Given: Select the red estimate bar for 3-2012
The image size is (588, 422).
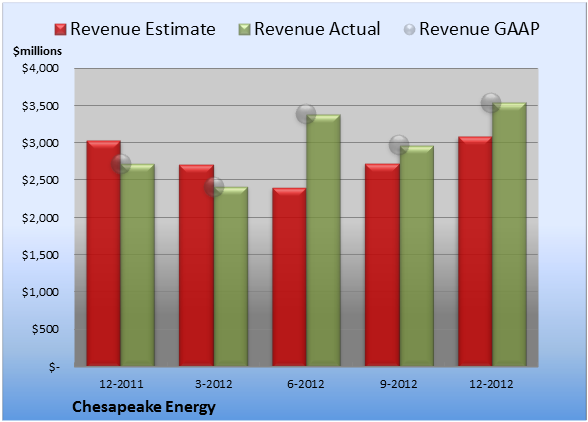Looking at the screenshot, I should point(196,265).
